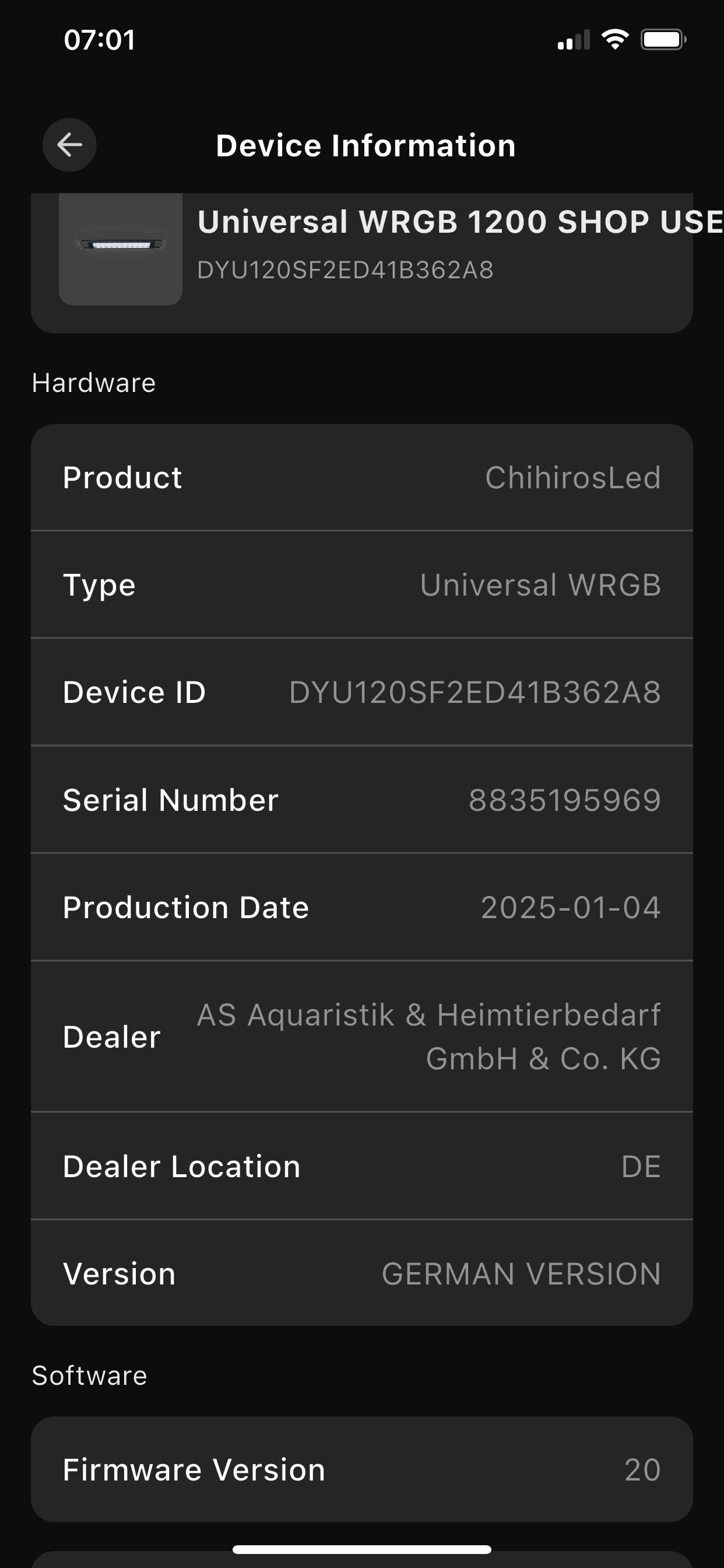Tap the Hardware section label

click(x=94, y=383)
